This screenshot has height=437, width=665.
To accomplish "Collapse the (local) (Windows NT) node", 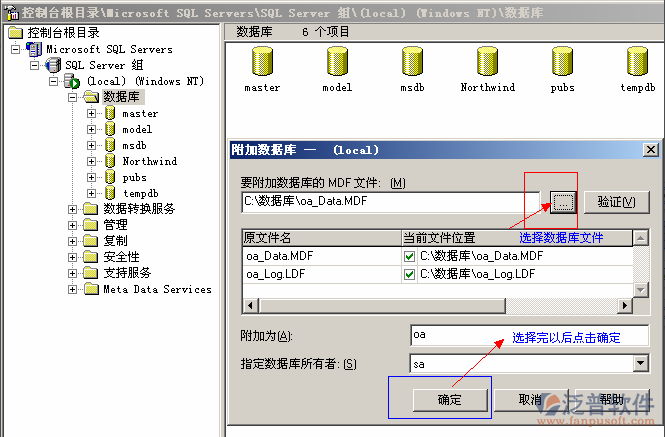I will pos(53,81).
